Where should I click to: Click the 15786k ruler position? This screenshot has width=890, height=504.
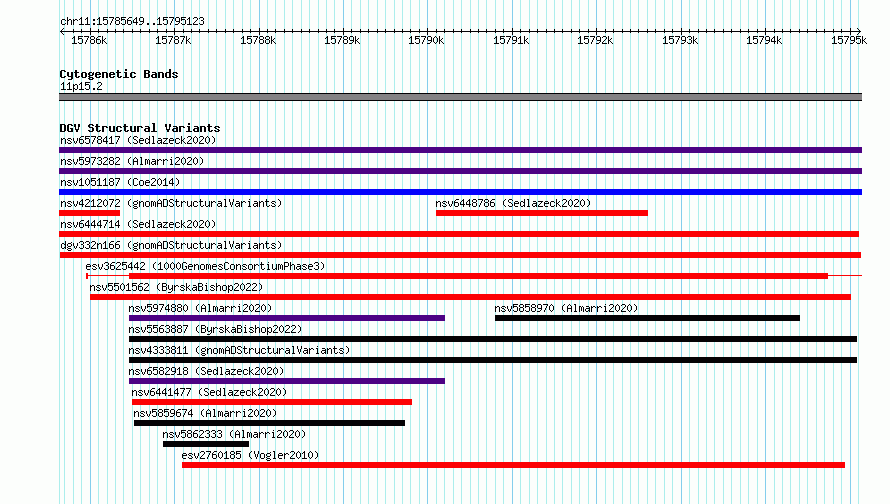(89, 40)
